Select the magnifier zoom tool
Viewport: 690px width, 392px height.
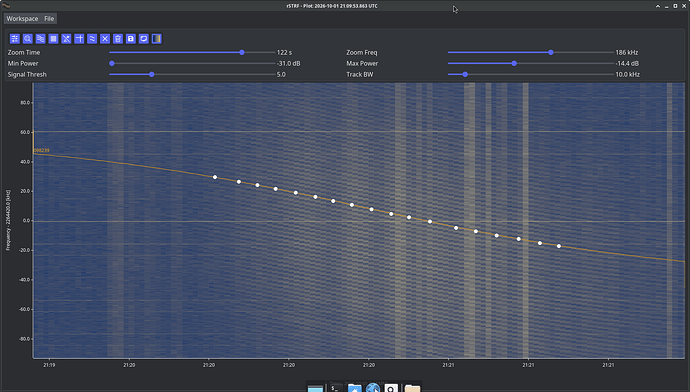28,39
